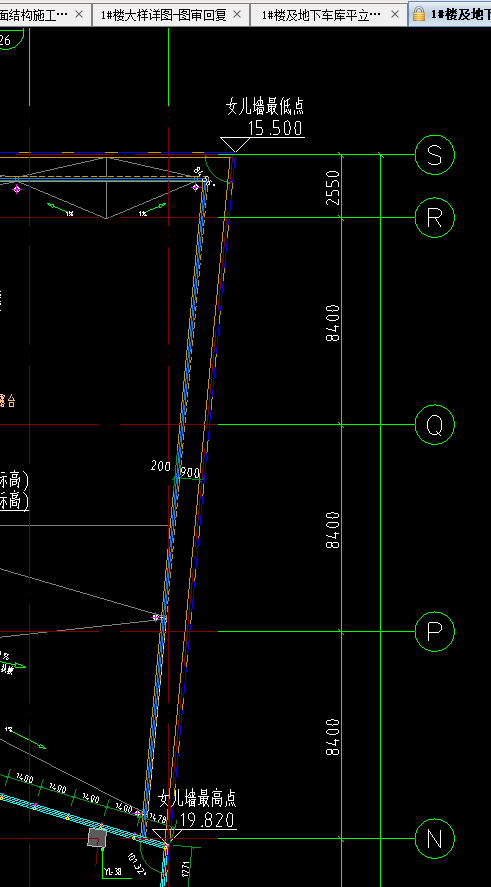Switch to the 1#楼大样详图-图审回复 tab
The width and height of the screenshot is (491, 887).
(169, 14)
